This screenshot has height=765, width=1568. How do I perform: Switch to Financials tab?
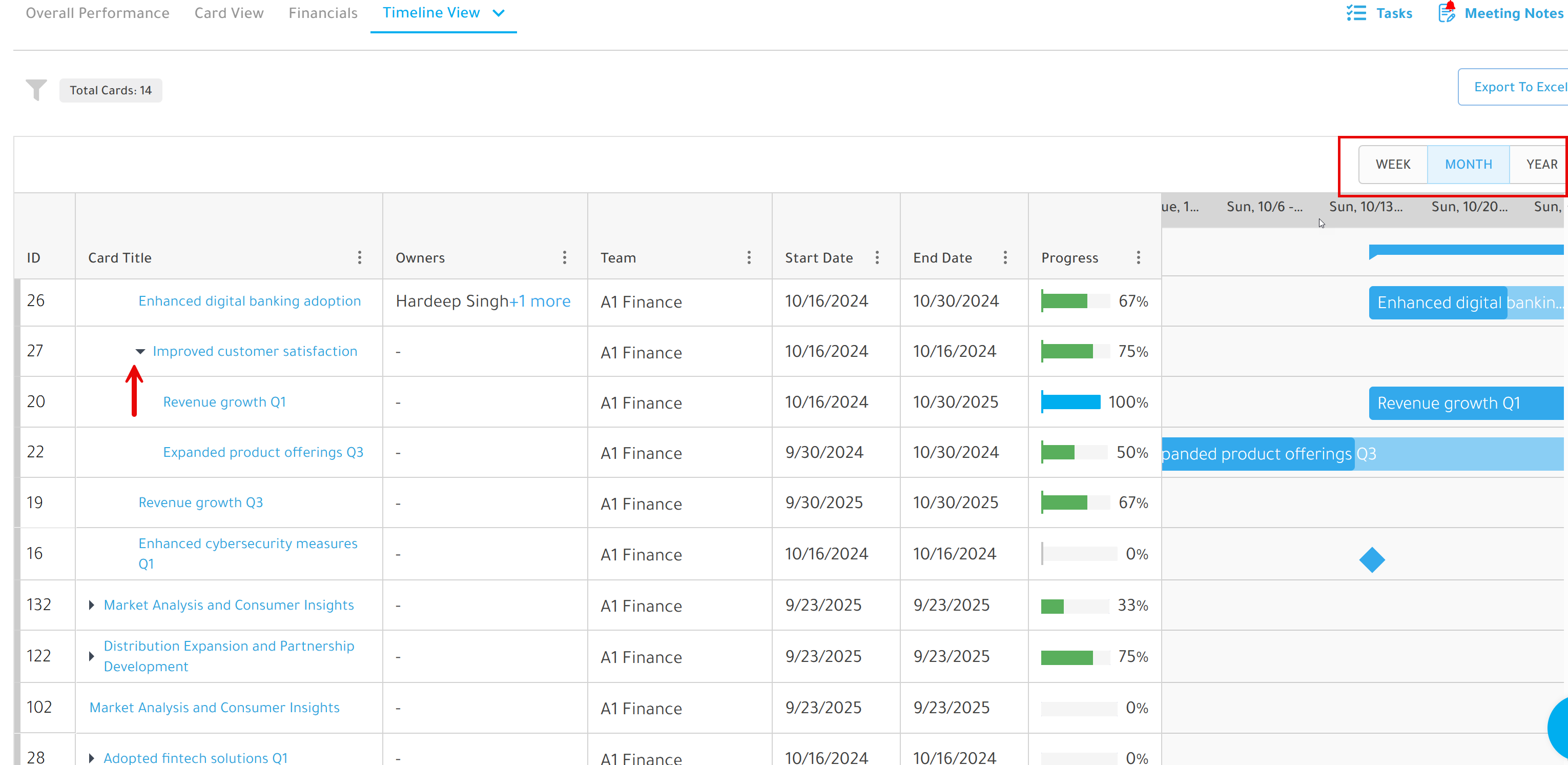click(323, 13)
